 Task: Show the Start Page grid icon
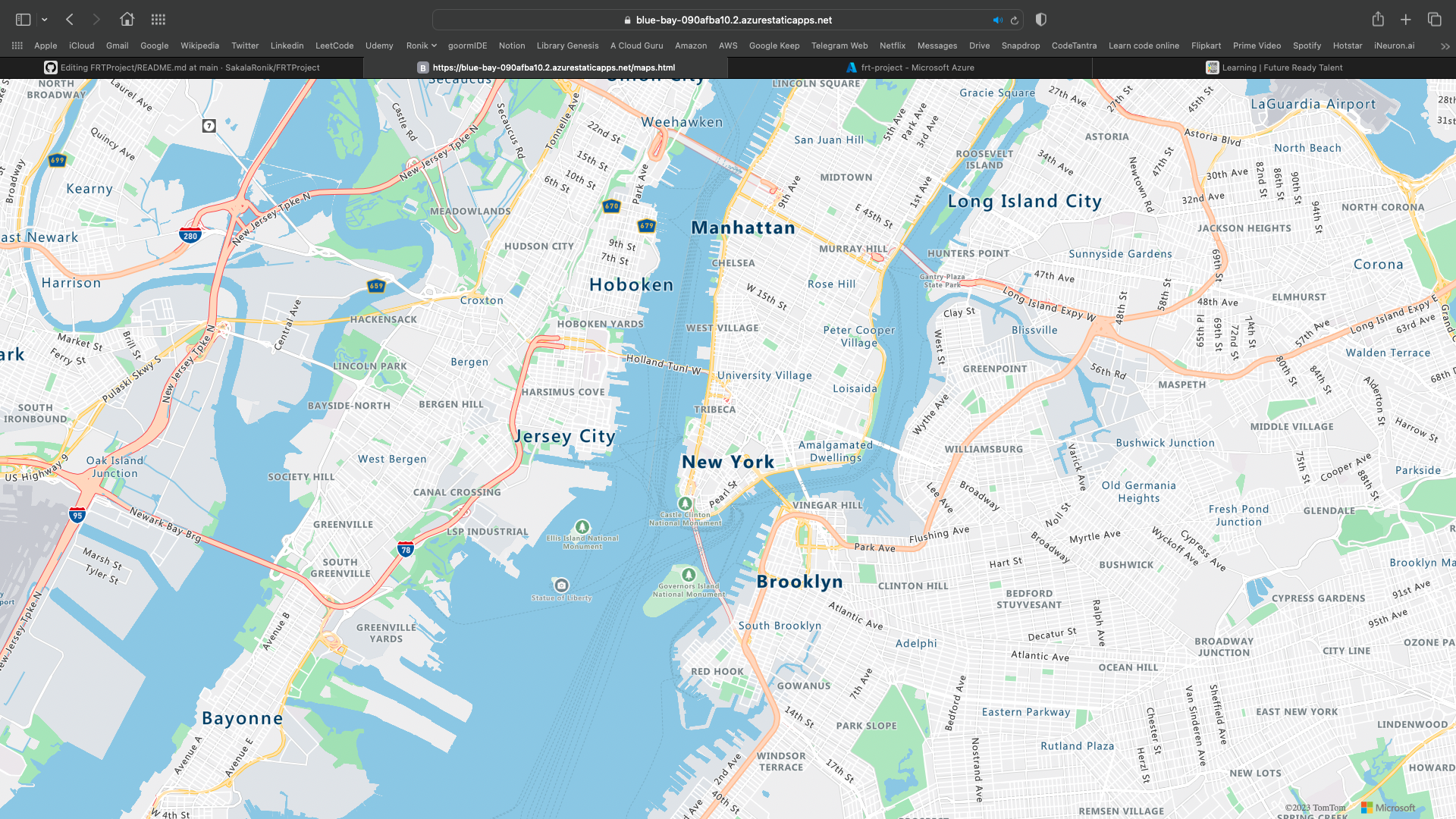[x=158, y=20]
